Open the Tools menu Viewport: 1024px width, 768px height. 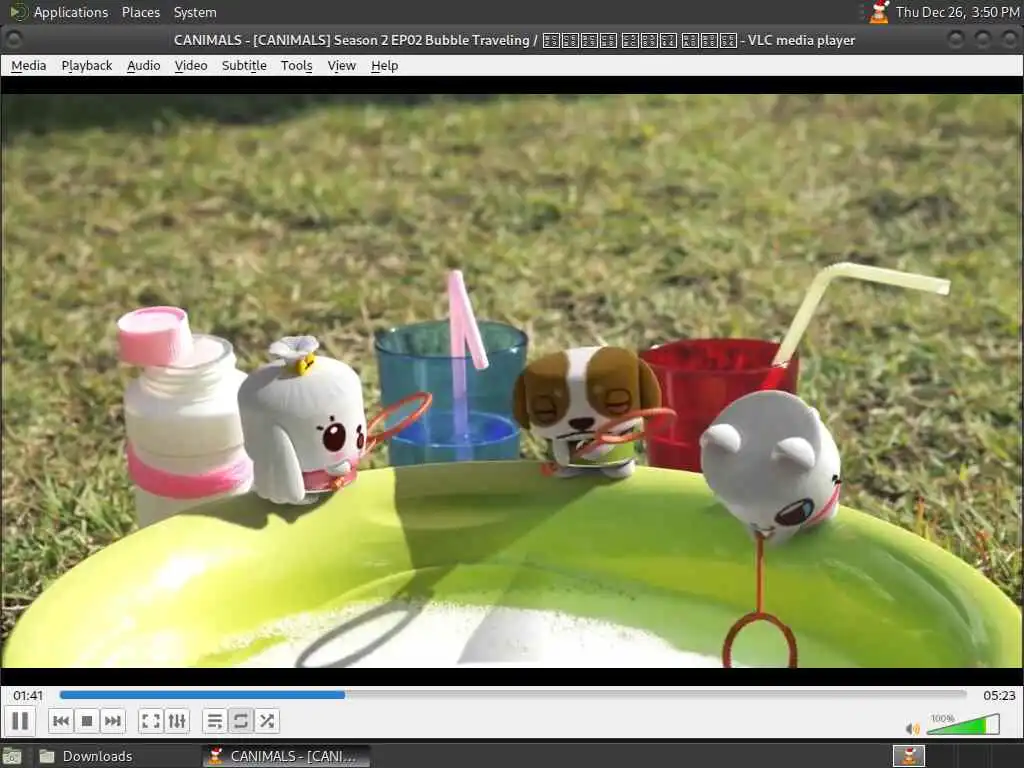point(296,65)
